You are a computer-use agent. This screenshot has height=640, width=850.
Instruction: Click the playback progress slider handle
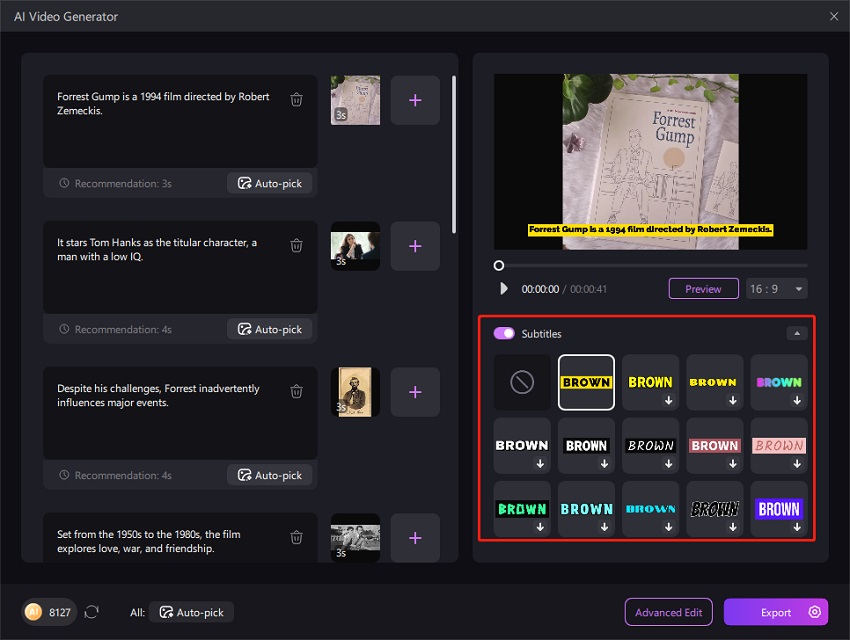[499, 266]
